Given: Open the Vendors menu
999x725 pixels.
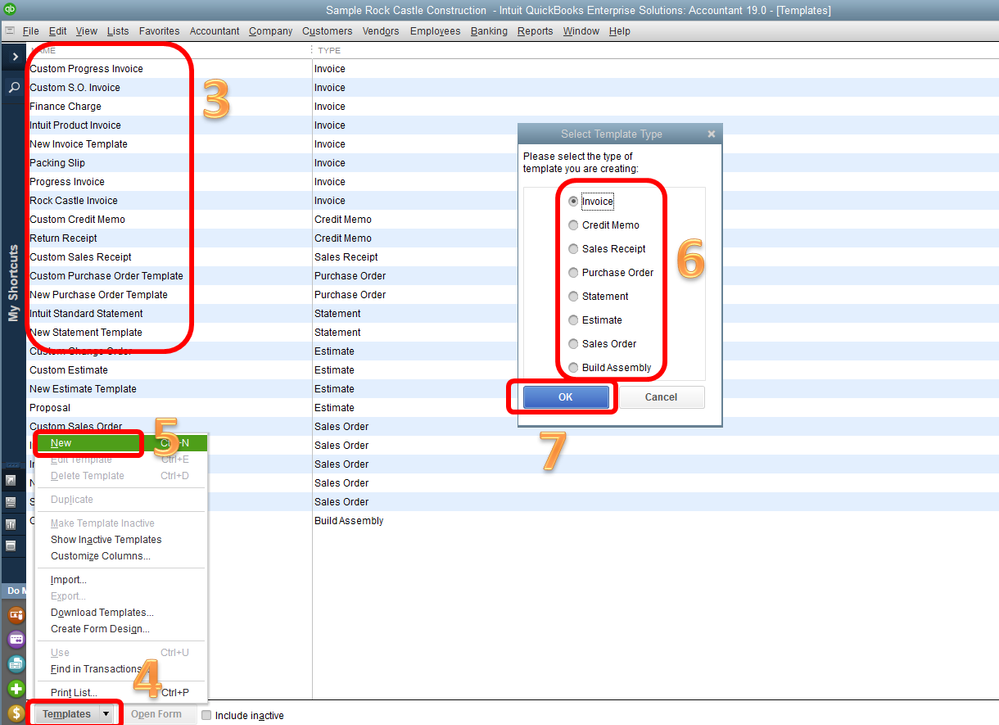Looking at the screenshot, I should tap(381, 31).
